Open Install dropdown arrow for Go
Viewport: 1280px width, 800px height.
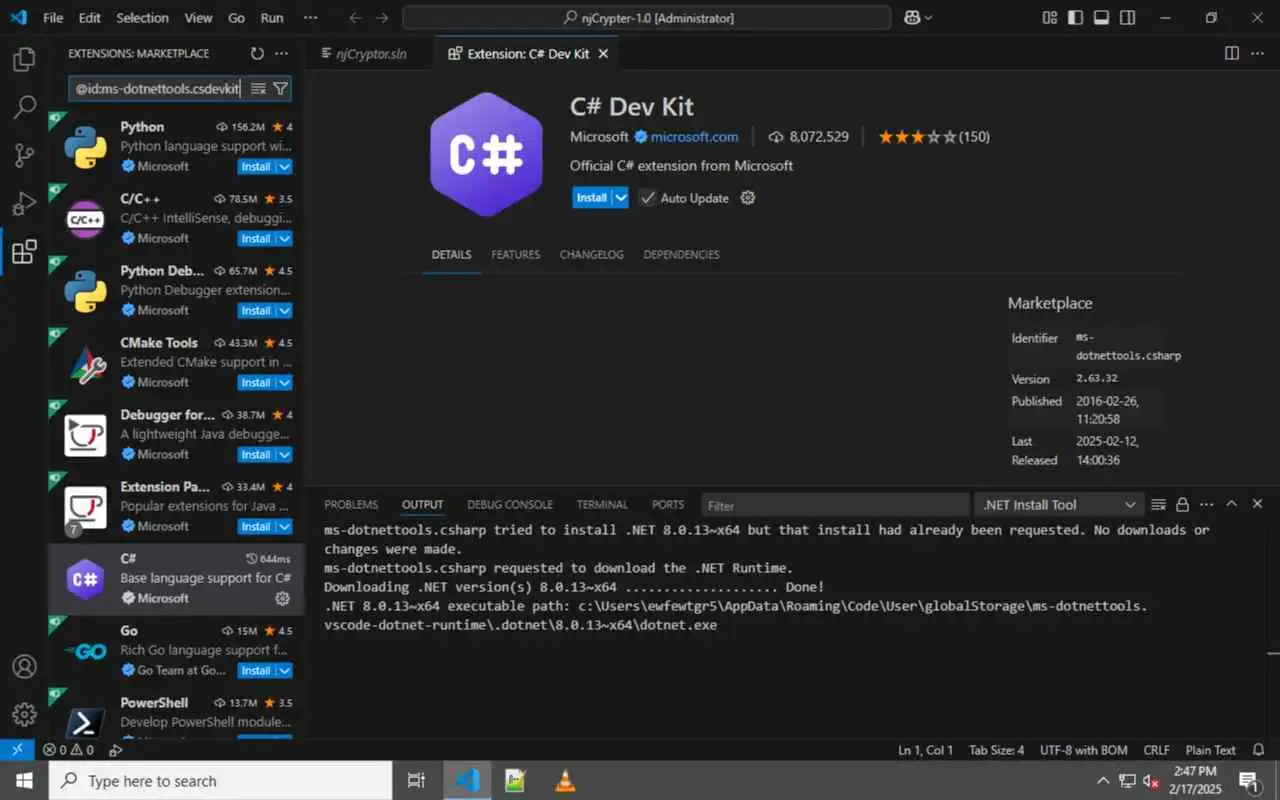(x=284, y=671)
